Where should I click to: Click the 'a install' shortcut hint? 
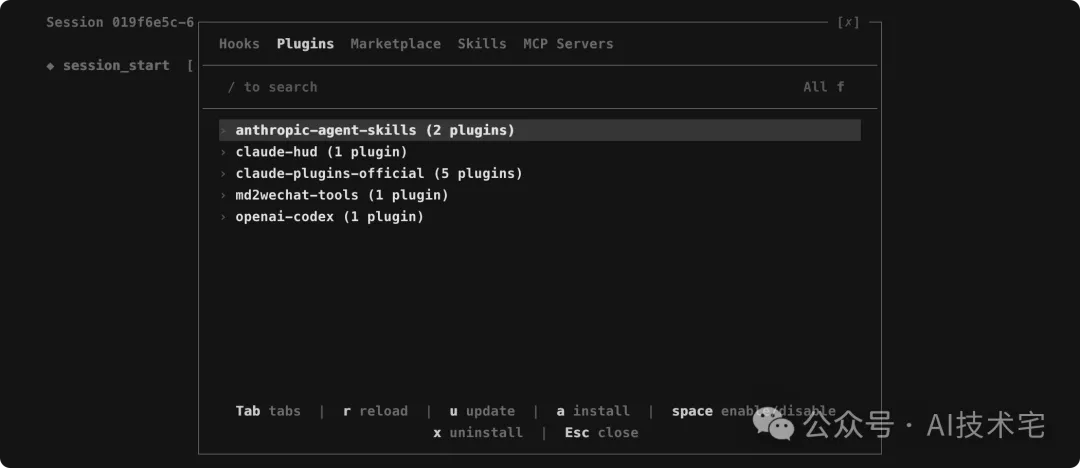pyautogui.click(x=593, y=411)
